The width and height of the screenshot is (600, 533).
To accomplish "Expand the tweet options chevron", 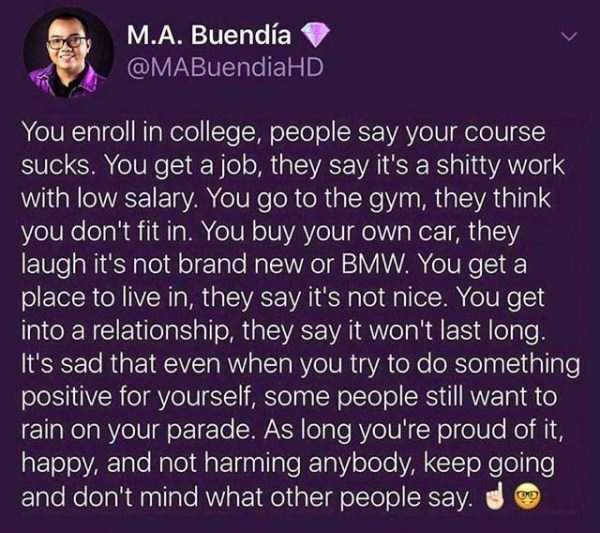I will click(569, 37).
